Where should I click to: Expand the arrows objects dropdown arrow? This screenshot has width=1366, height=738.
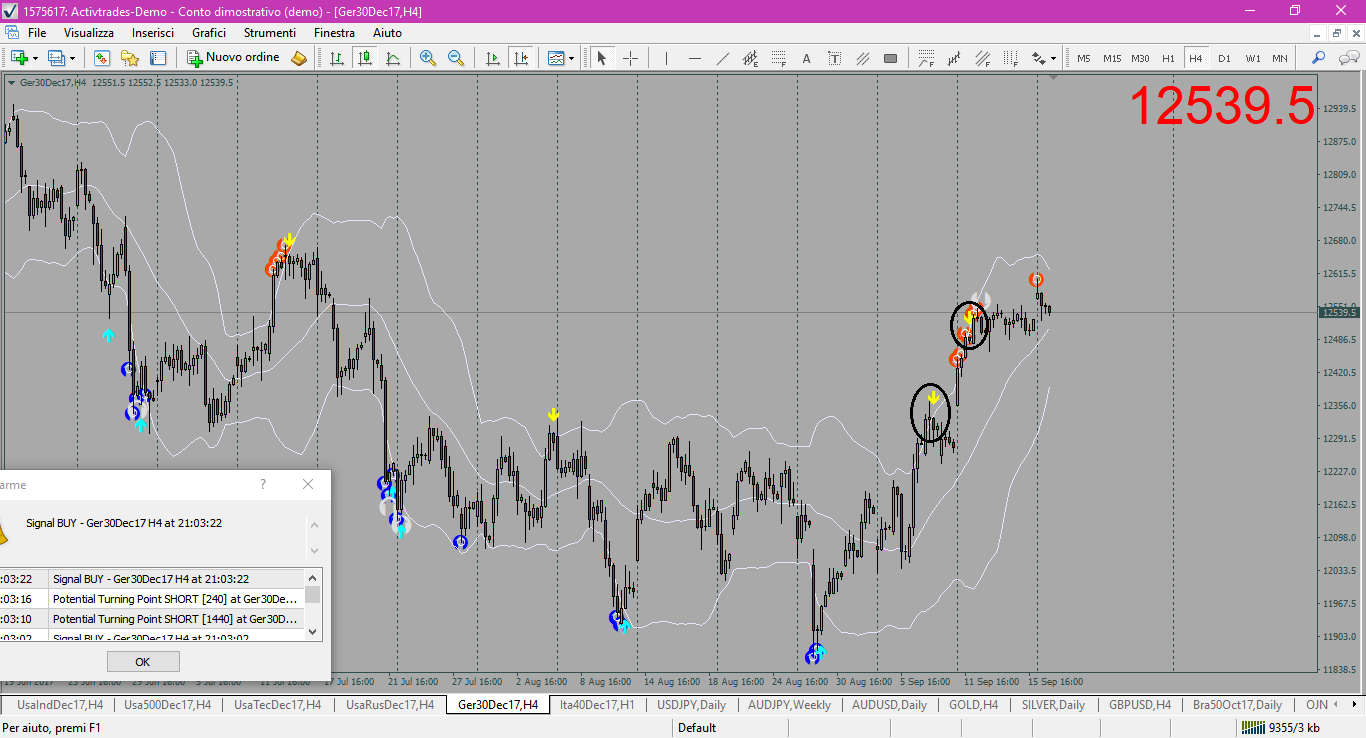point(1054,58)
